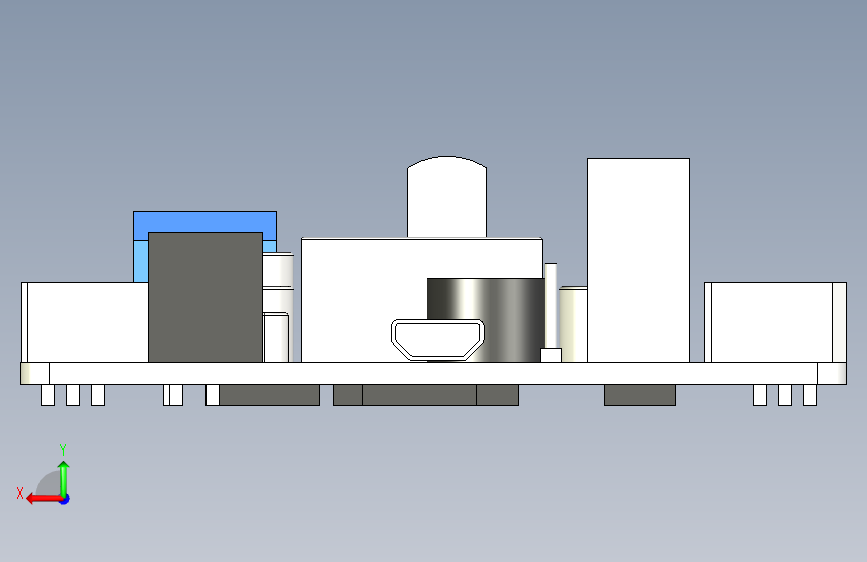
Task: Pick the dome-topped cylinder at model top
Action: [x=447, y=197]
